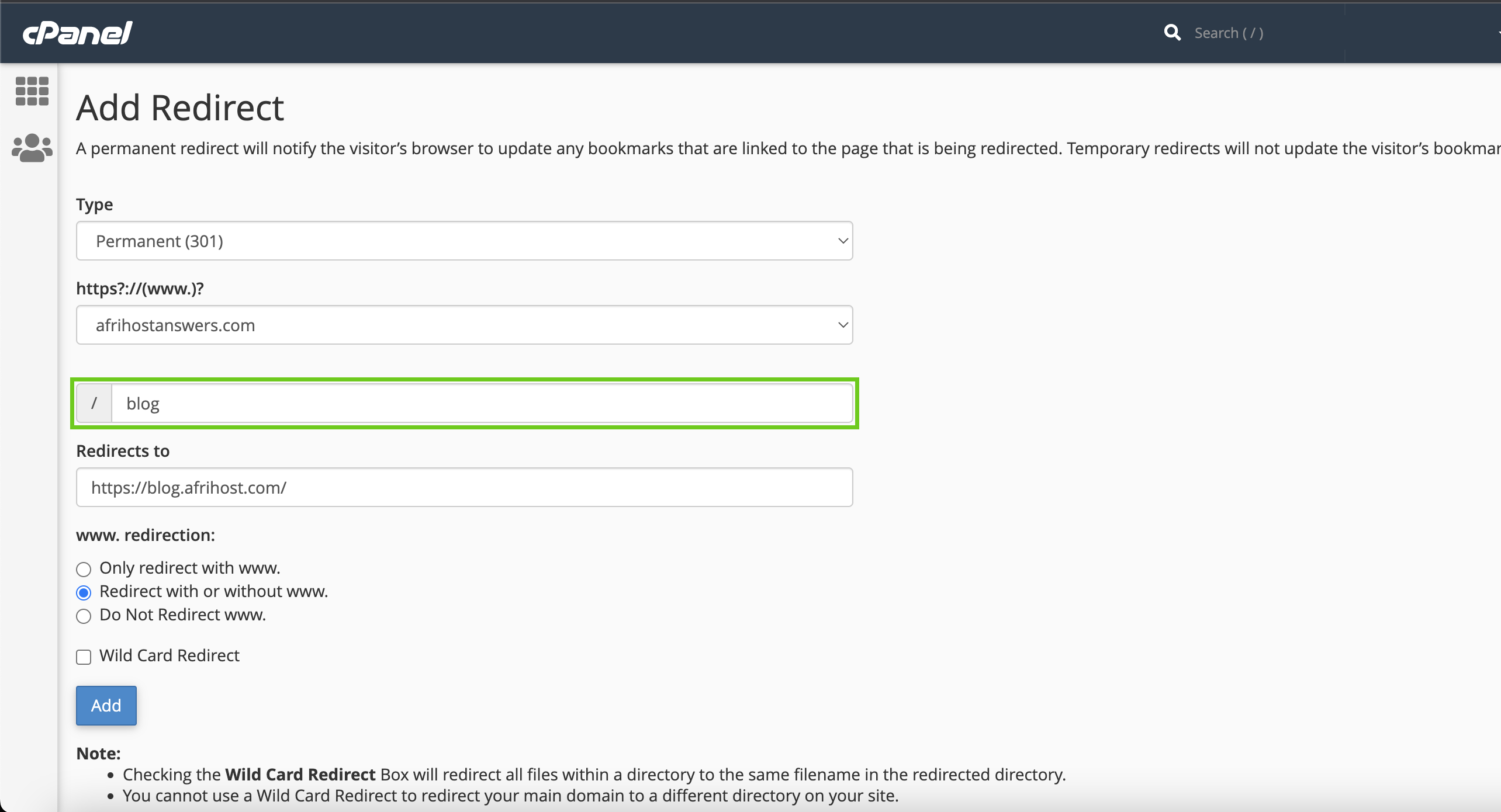
Task: Open the grid tools sidebar icon
Action: (x=32, y=91)
